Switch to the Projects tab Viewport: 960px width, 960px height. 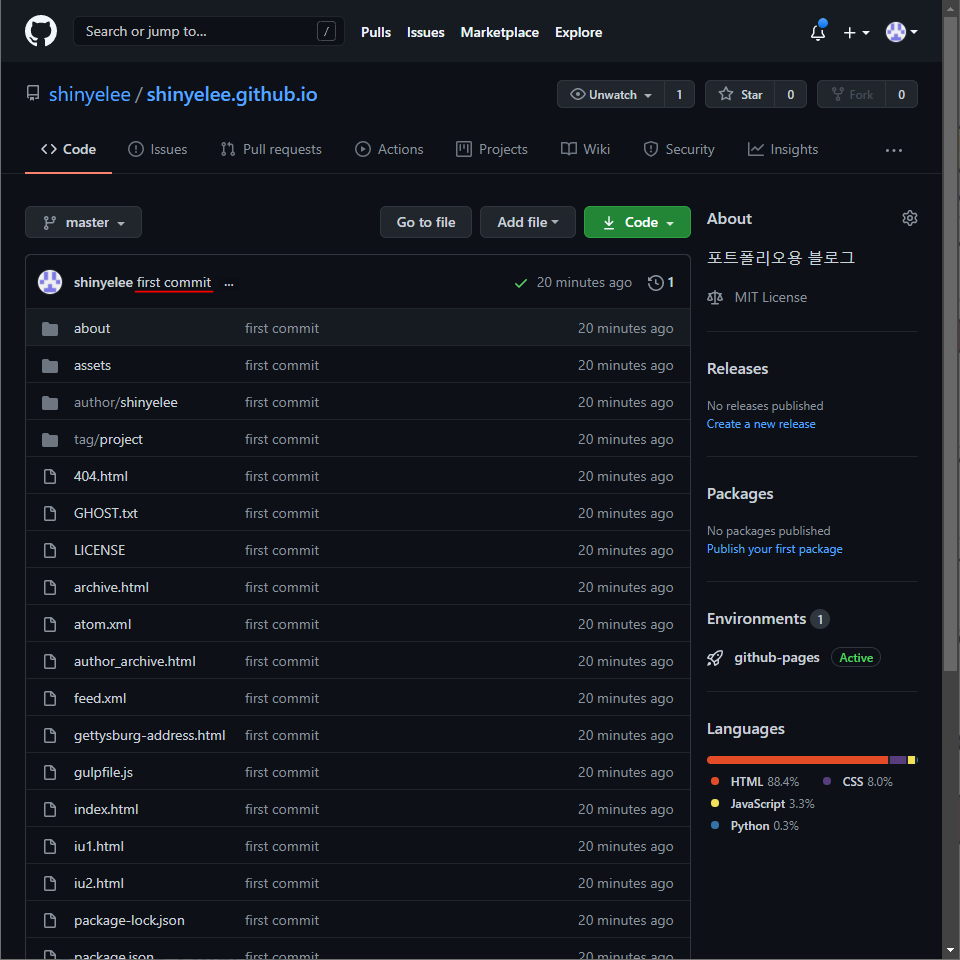coord(492,149)
